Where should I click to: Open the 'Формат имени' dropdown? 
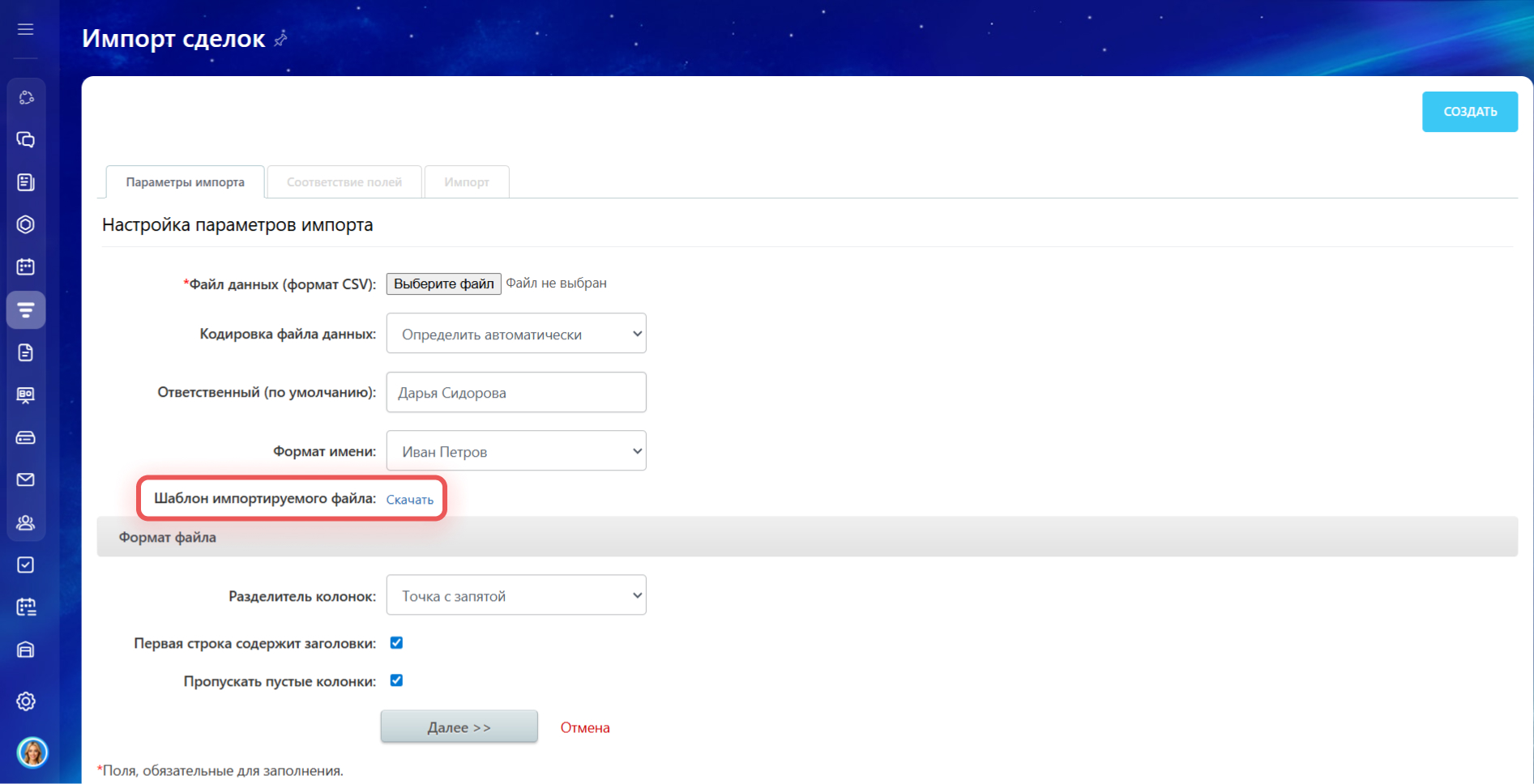[x=516, y=451]
